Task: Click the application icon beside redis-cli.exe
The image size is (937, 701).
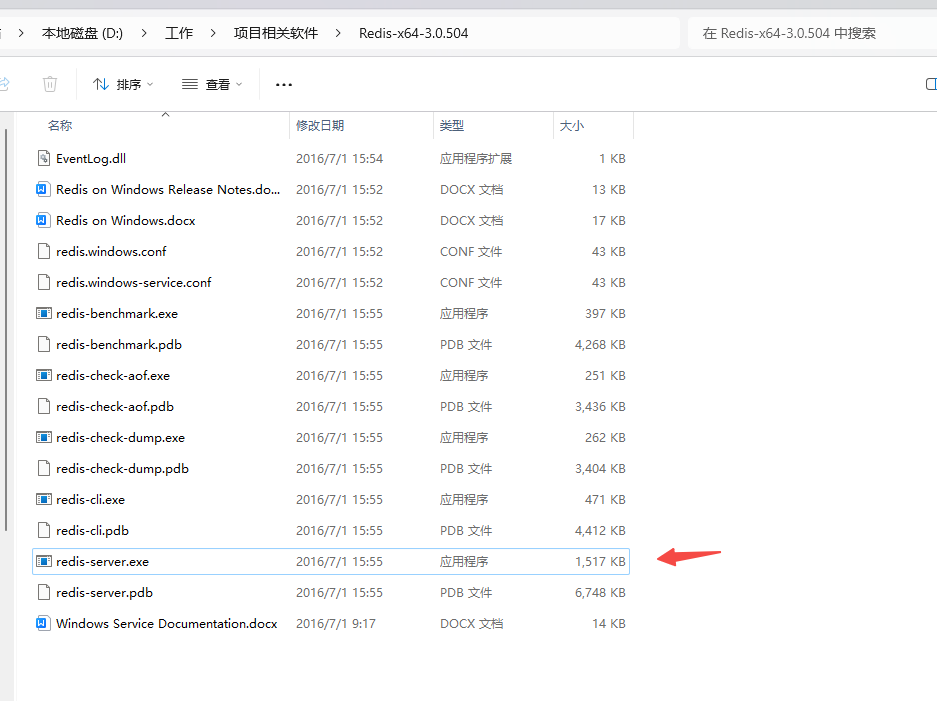Action: 42,499
